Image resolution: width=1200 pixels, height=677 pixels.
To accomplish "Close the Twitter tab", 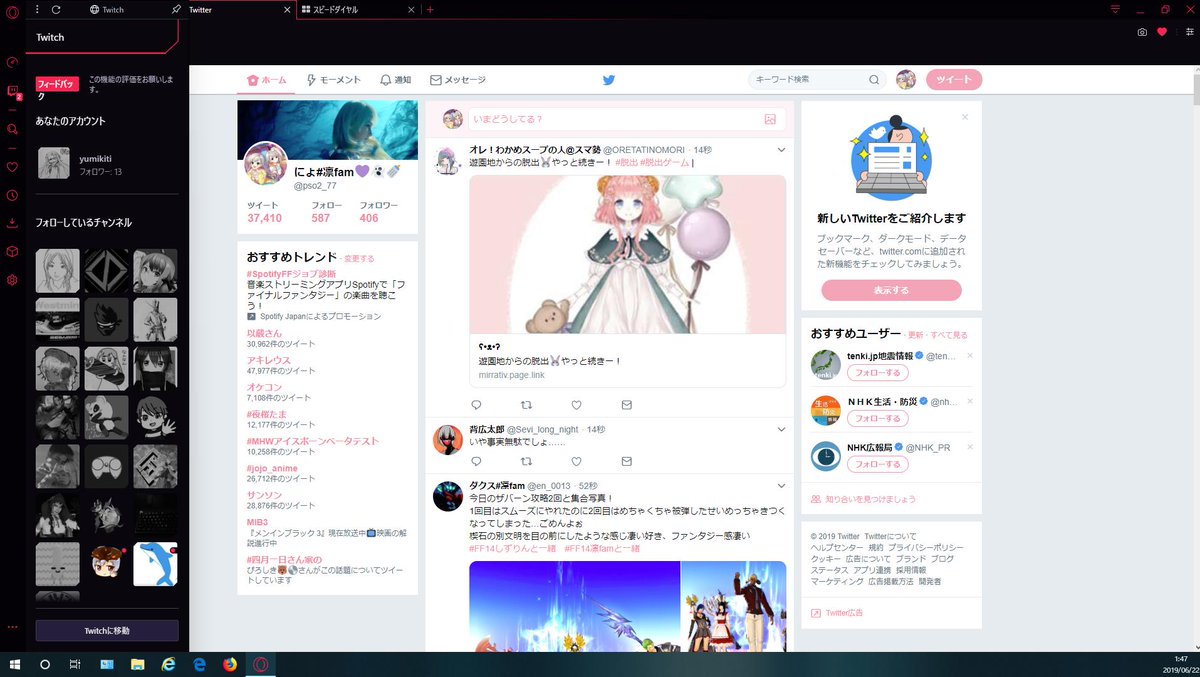I will pyautogui.click(x=288, y=9).
